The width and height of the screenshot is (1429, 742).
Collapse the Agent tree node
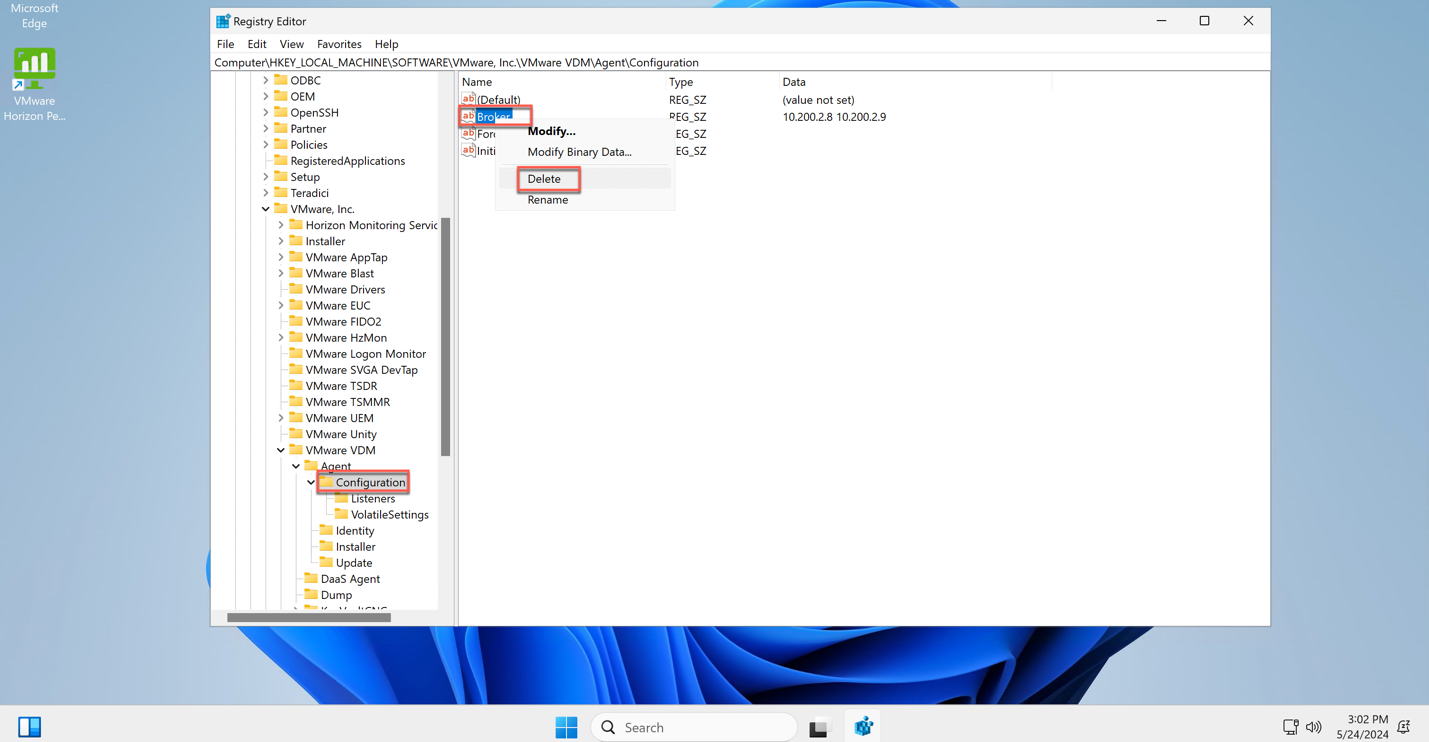coord(296,466)
